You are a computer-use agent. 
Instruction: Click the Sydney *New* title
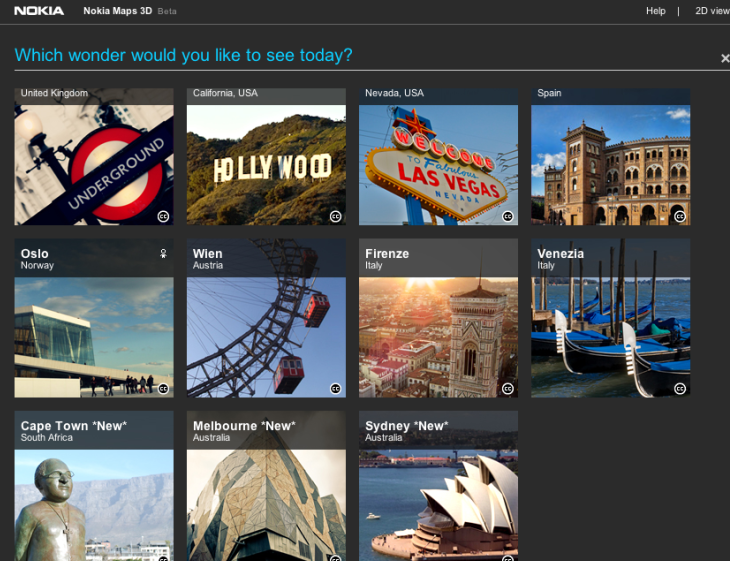tap(406, 426)
